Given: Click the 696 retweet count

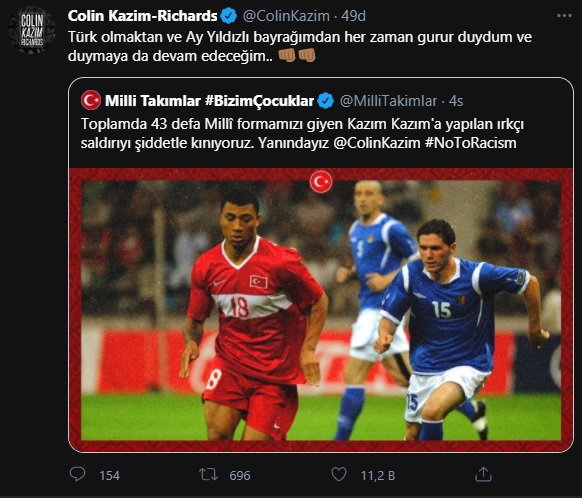Looking at the screenshot, I should [x=240, y=475].
